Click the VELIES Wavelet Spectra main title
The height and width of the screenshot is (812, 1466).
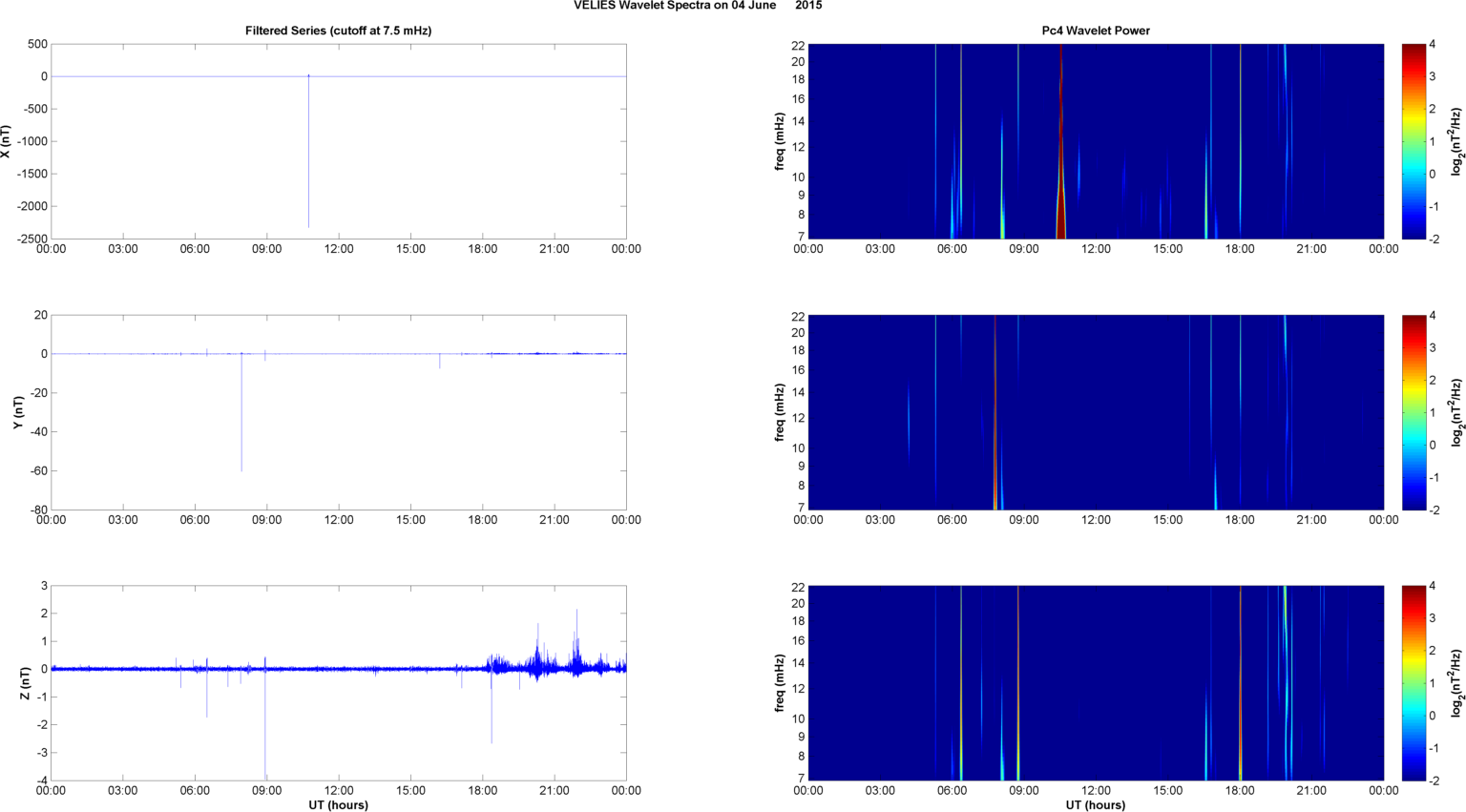point(697,6)
